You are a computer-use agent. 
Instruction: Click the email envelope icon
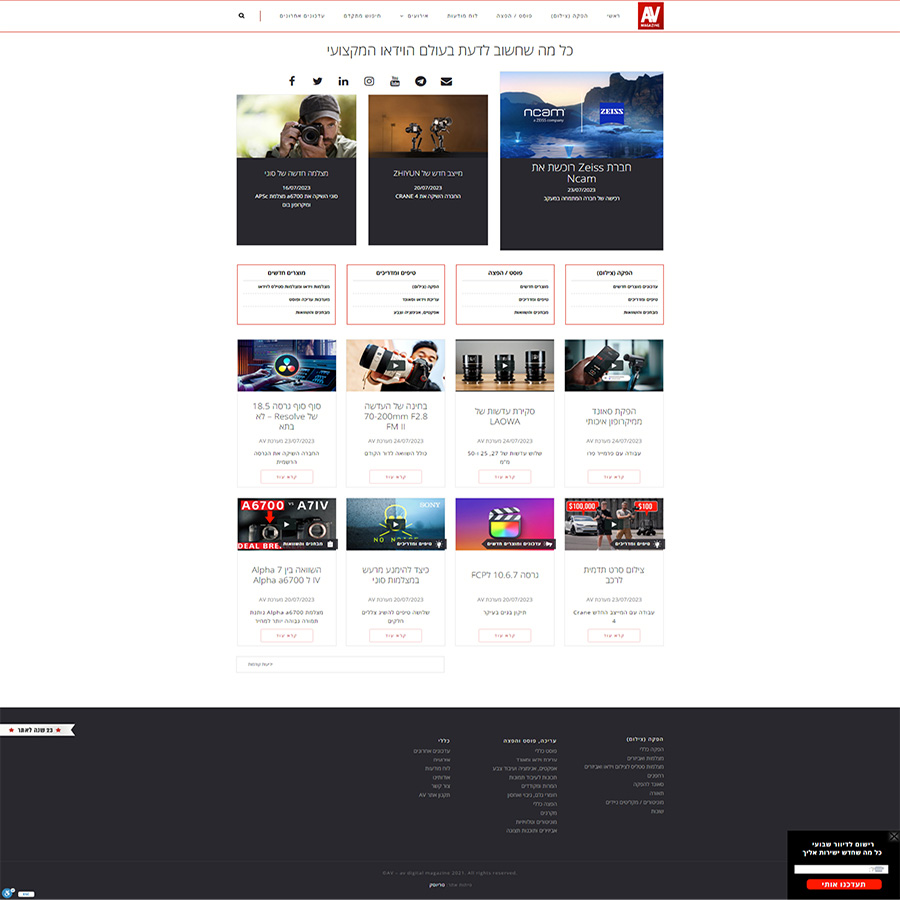pos(446,81)
